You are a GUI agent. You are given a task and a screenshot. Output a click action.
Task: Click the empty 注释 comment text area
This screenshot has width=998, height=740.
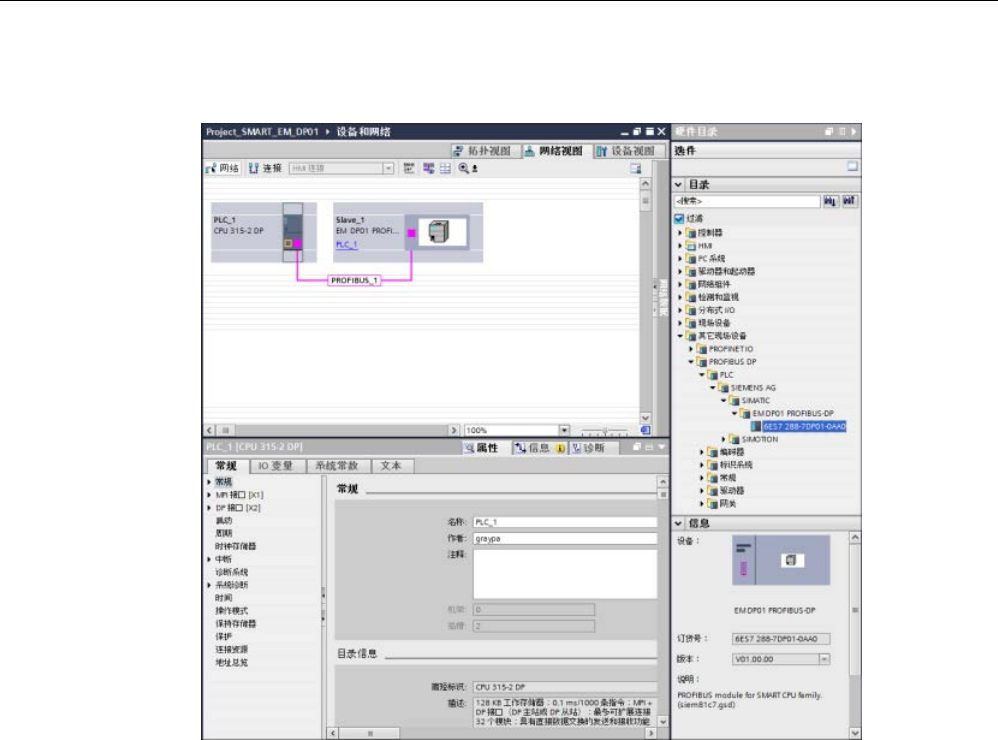(565, 574)
